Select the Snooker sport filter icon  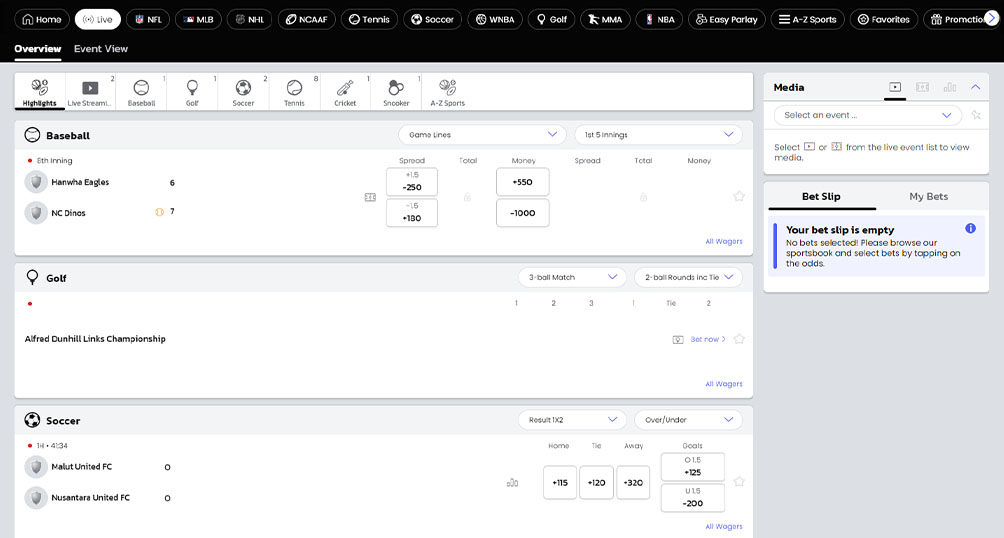click(x=396, y=92)
